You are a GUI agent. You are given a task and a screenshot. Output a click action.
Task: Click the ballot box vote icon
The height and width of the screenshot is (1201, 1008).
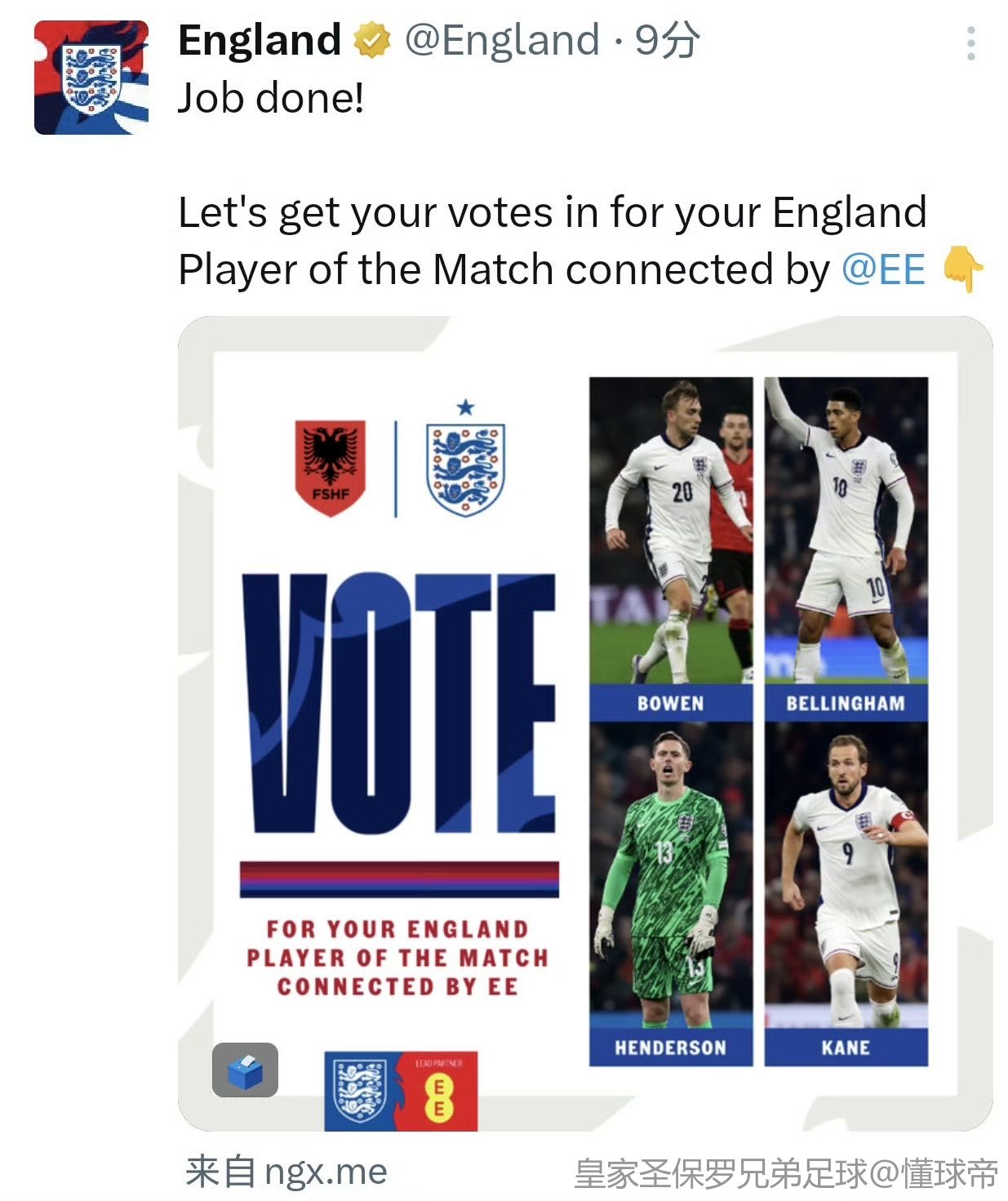pos(245,1070)
